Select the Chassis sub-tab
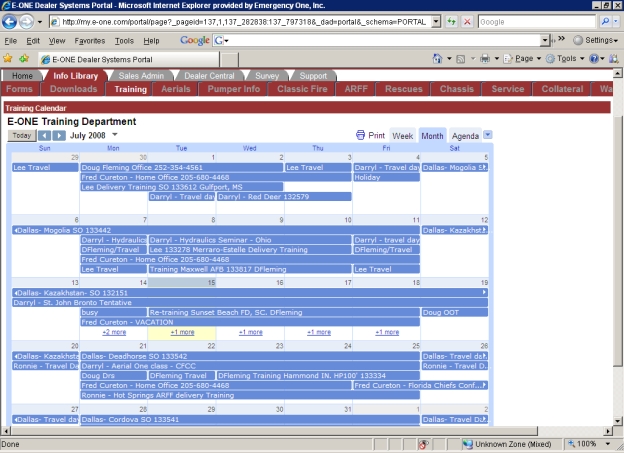The width and height of the screenshot is (624, 453). (x=456, y=89)
